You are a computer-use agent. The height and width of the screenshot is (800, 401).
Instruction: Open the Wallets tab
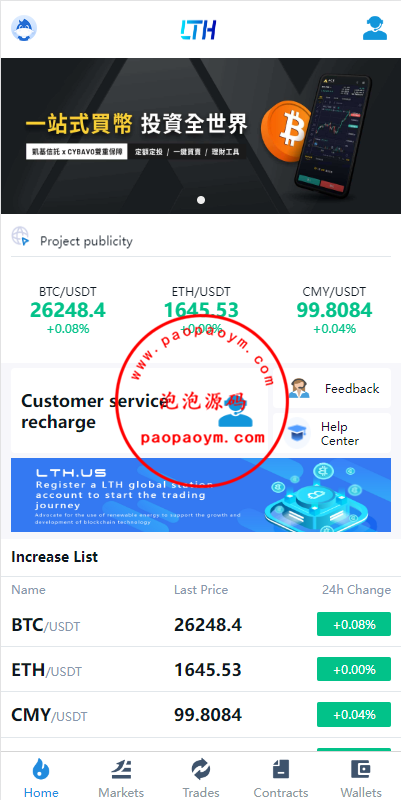pos(361,778)
